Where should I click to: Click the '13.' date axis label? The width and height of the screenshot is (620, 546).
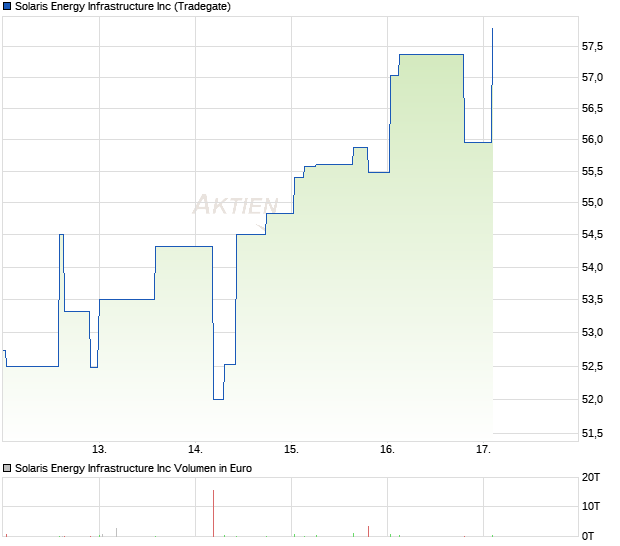[99, 450]
